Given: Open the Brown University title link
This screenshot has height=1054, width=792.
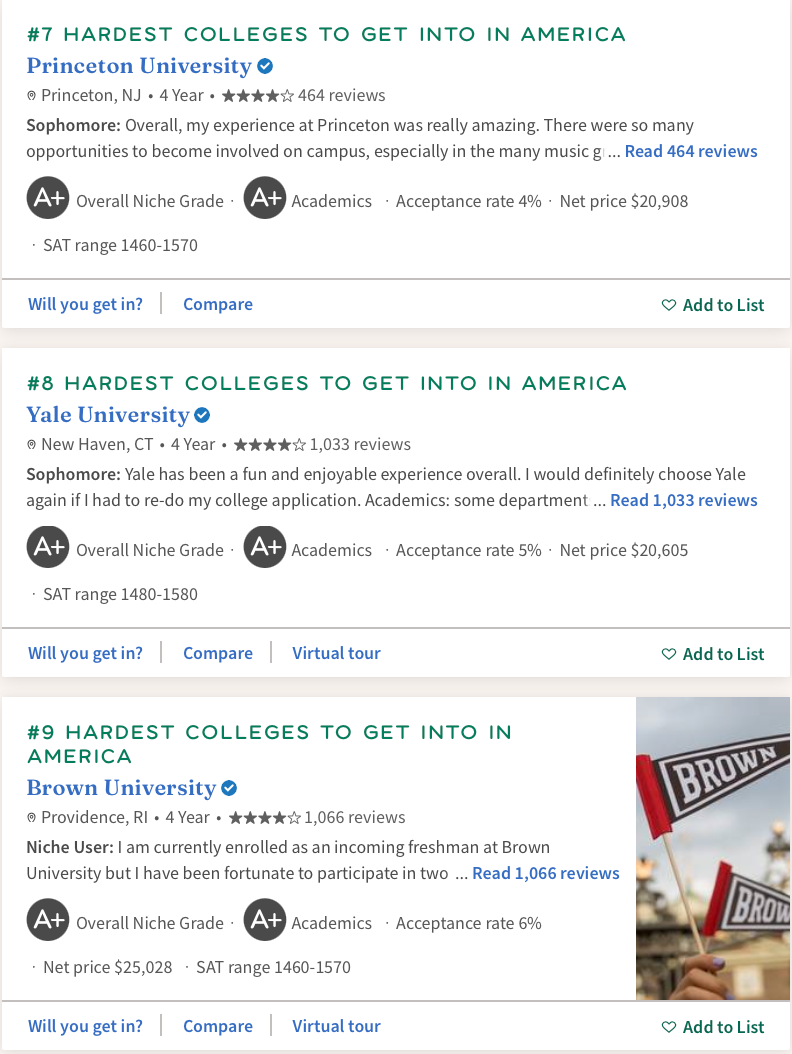Looking at the screenshot, I should click(x=121, y=788).
